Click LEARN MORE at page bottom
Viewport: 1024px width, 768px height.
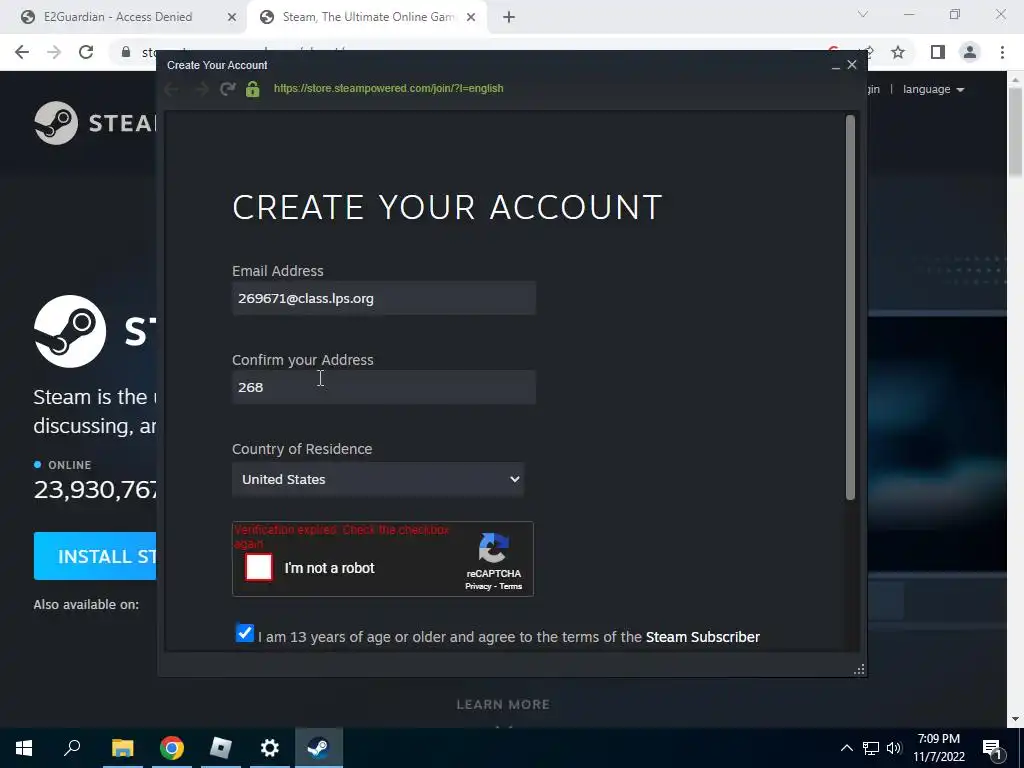(x=503, y=705)
